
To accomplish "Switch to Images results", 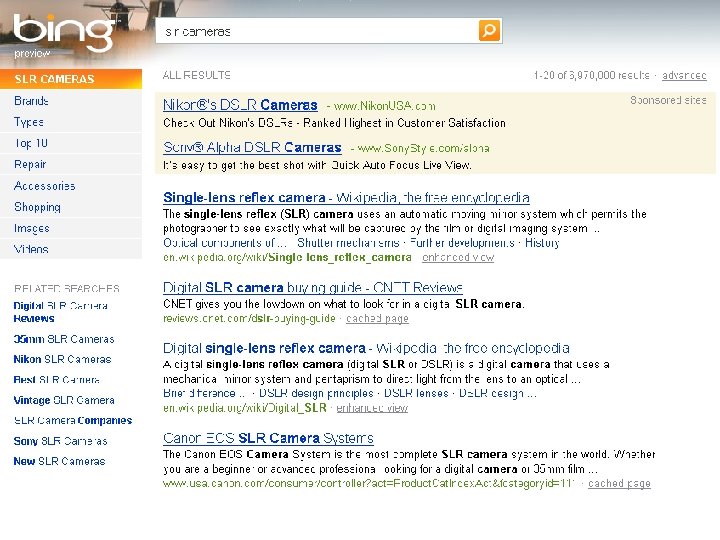I will (31, 228).
